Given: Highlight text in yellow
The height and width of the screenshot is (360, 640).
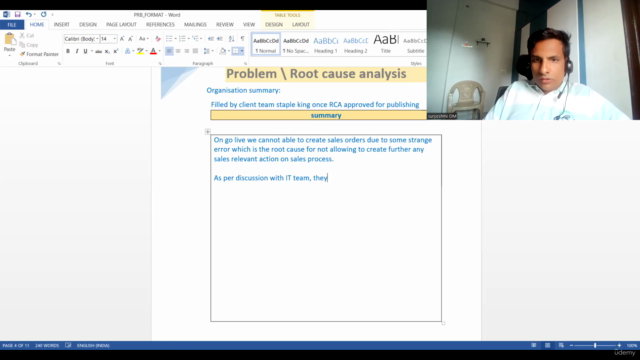Looking at the screenshot, I should (140, 51).
